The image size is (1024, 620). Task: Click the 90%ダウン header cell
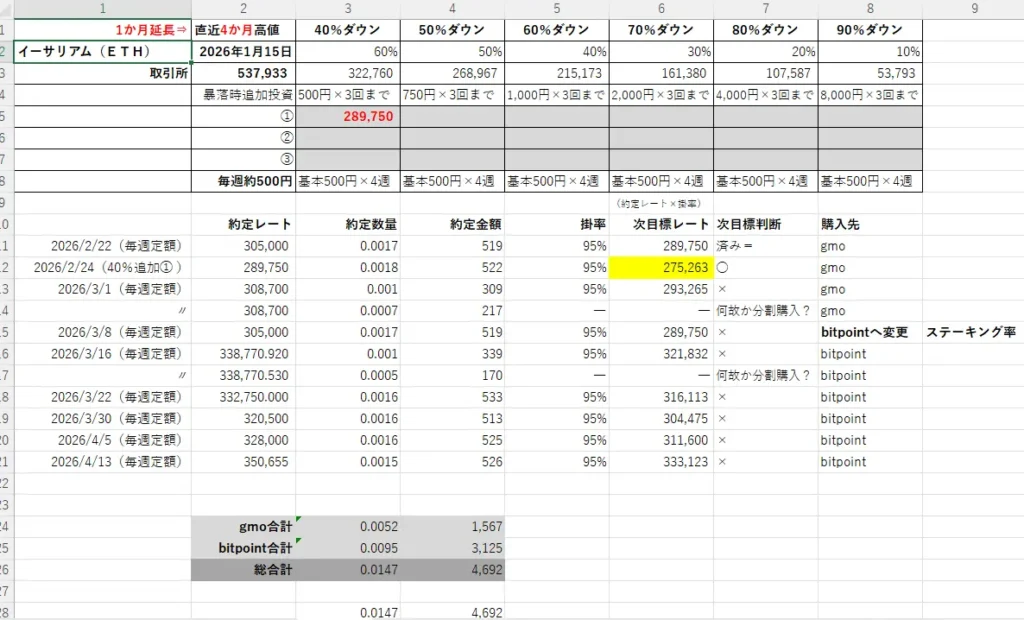pos(867,29)
